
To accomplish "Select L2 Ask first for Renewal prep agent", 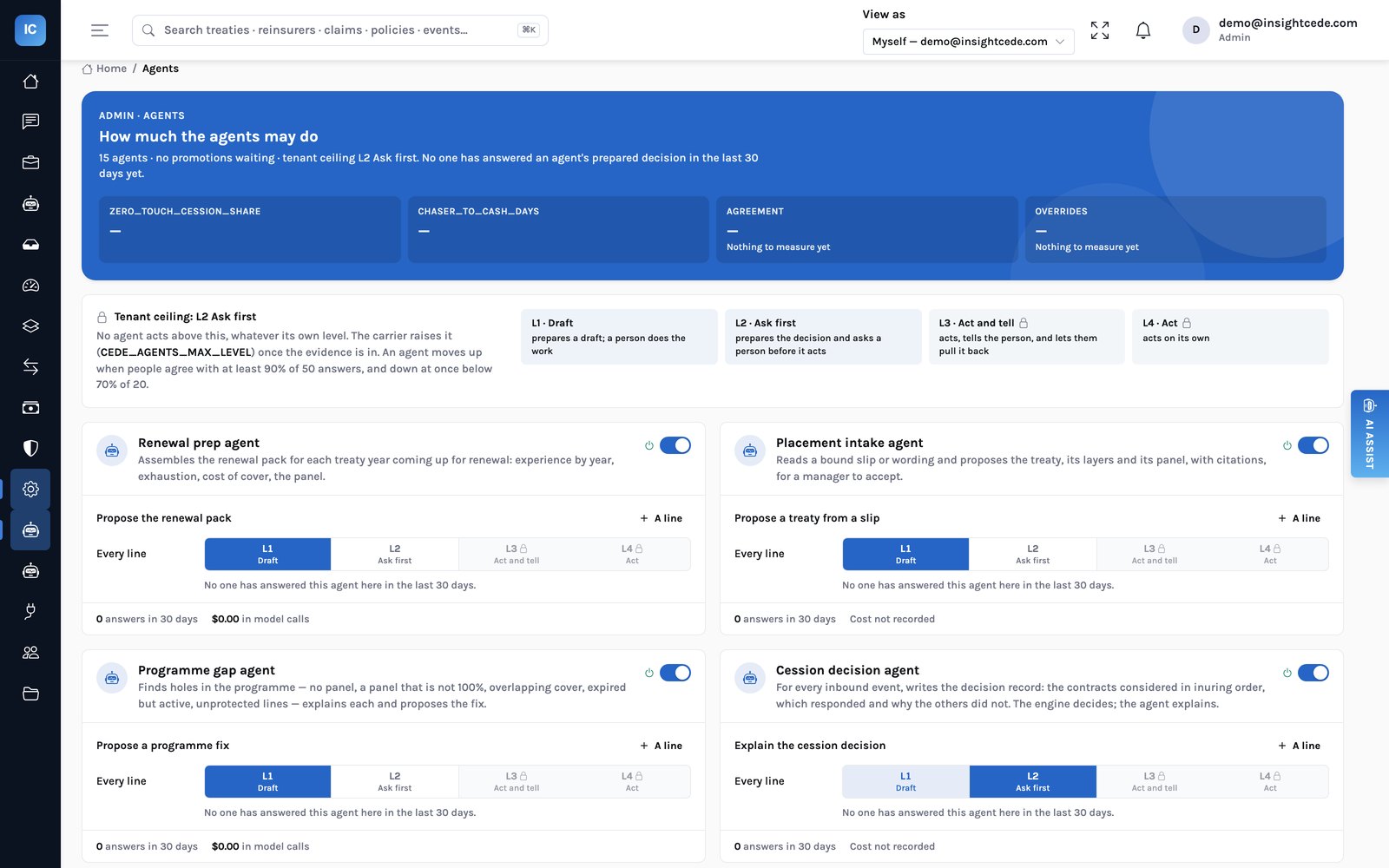I will coord(395,554).
